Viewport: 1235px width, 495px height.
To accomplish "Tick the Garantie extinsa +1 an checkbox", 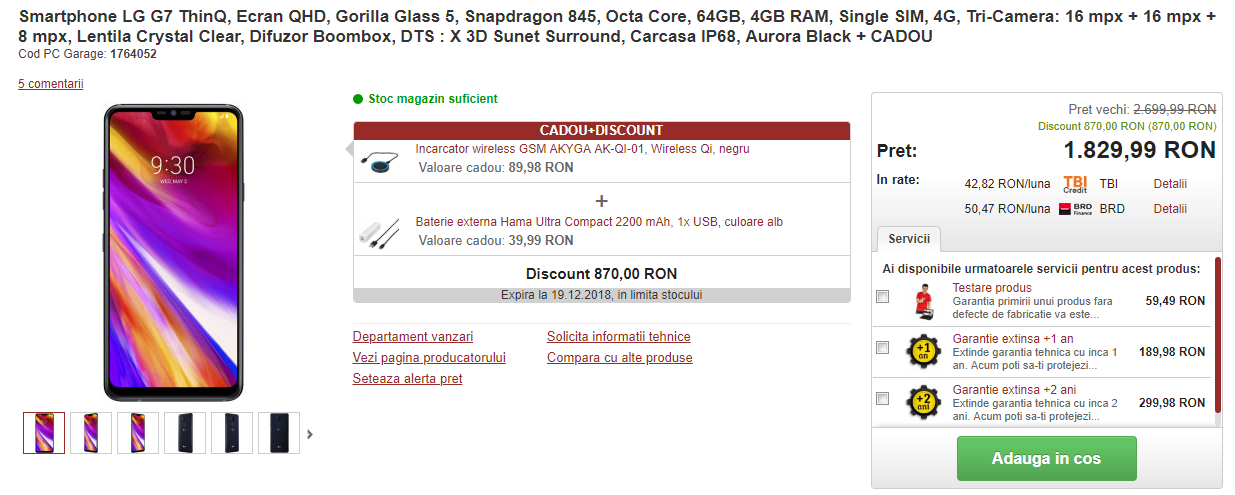I will [x=882, y=348].
